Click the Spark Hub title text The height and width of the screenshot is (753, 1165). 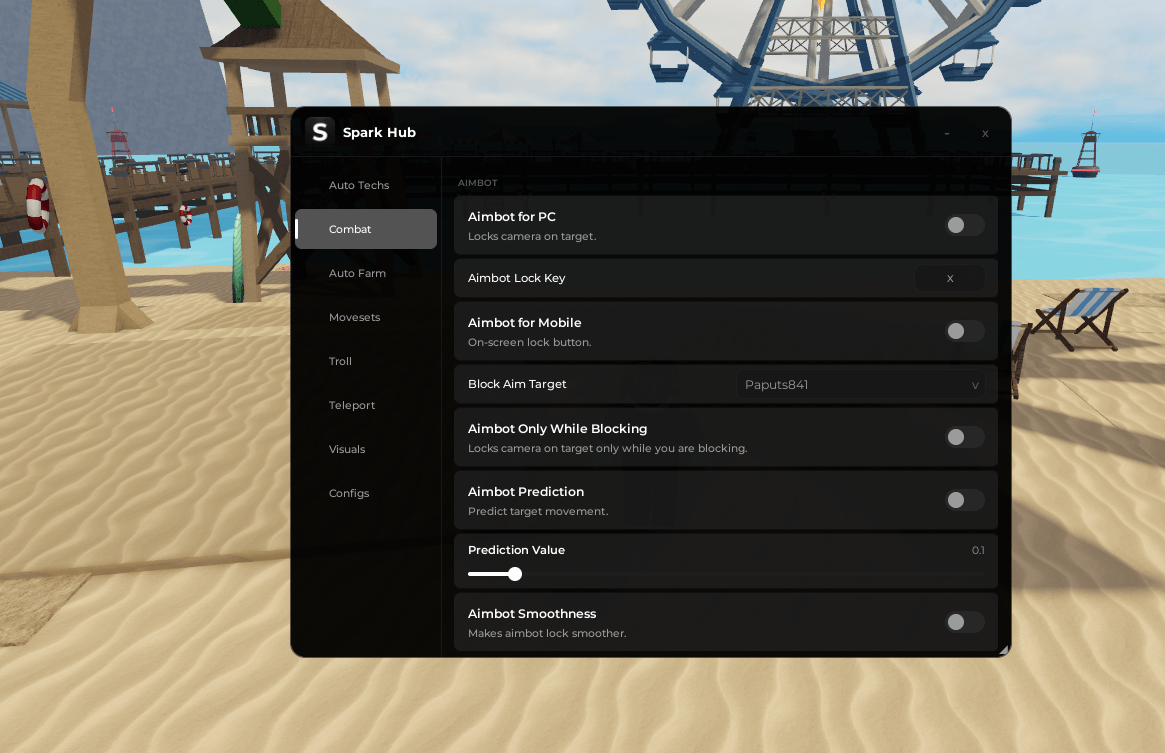coord(379,132)
